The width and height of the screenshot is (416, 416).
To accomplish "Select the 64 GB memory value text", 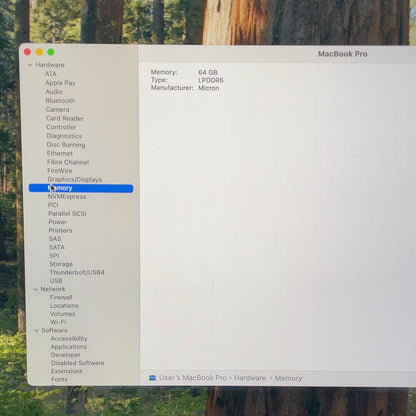I will [208, 72].
